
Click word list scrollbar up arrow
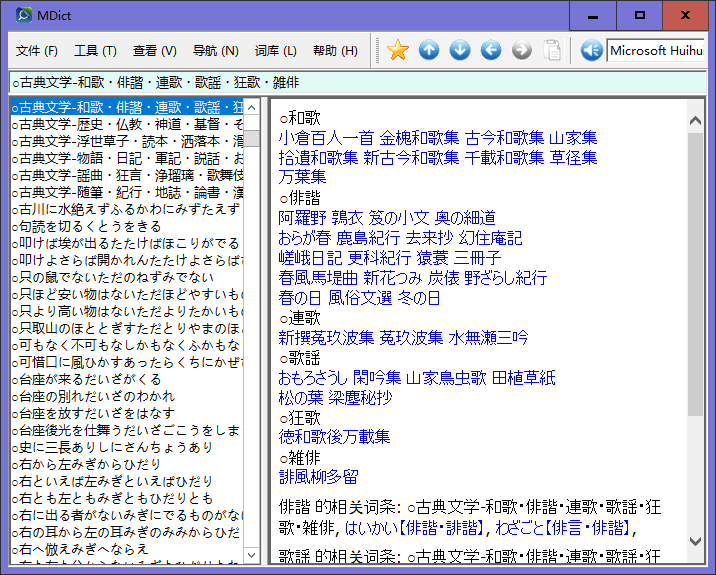point(252,107)
